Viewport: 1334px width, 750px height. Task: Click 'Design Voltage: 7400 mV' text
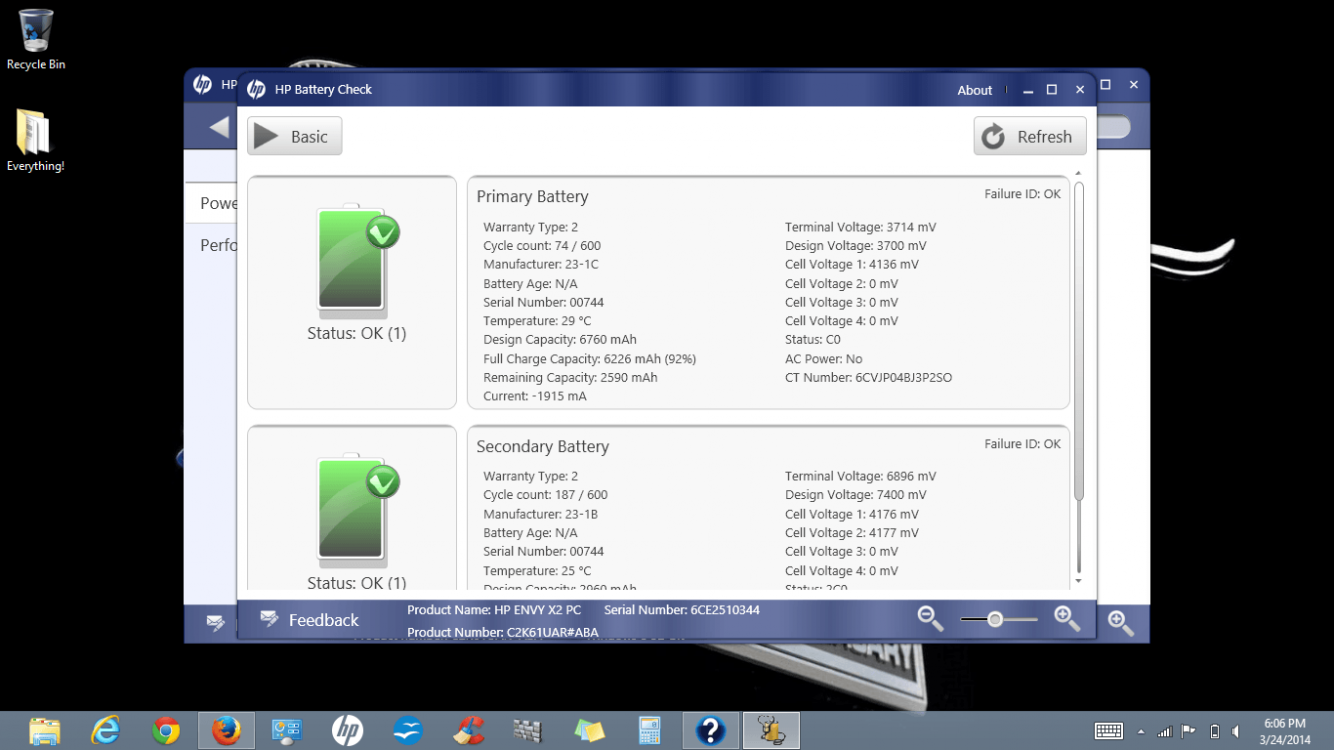856,495
